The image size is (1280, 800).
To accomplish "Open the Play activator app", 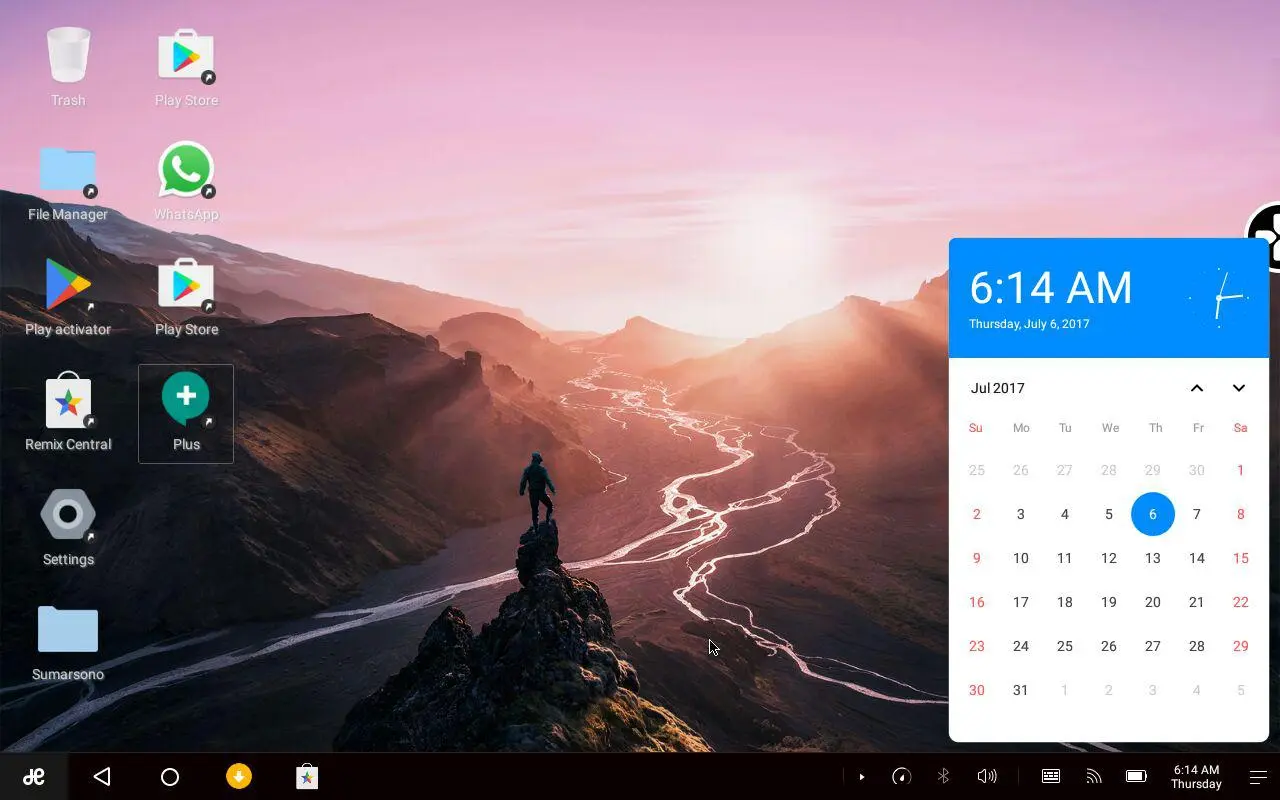I will tap(68, 283).
